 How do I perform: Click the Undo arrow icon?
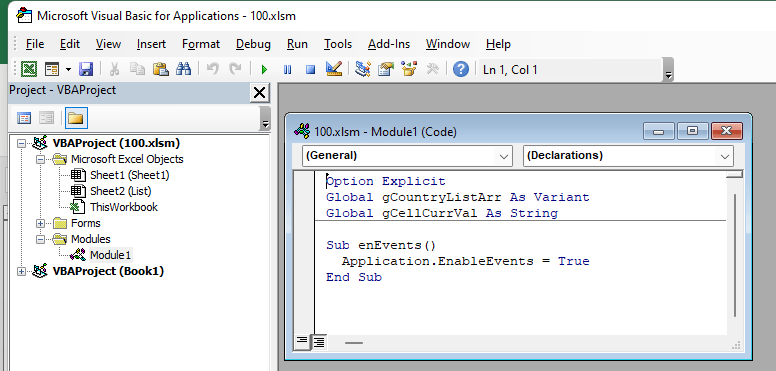pyautogui.click(x=212, y=69)
